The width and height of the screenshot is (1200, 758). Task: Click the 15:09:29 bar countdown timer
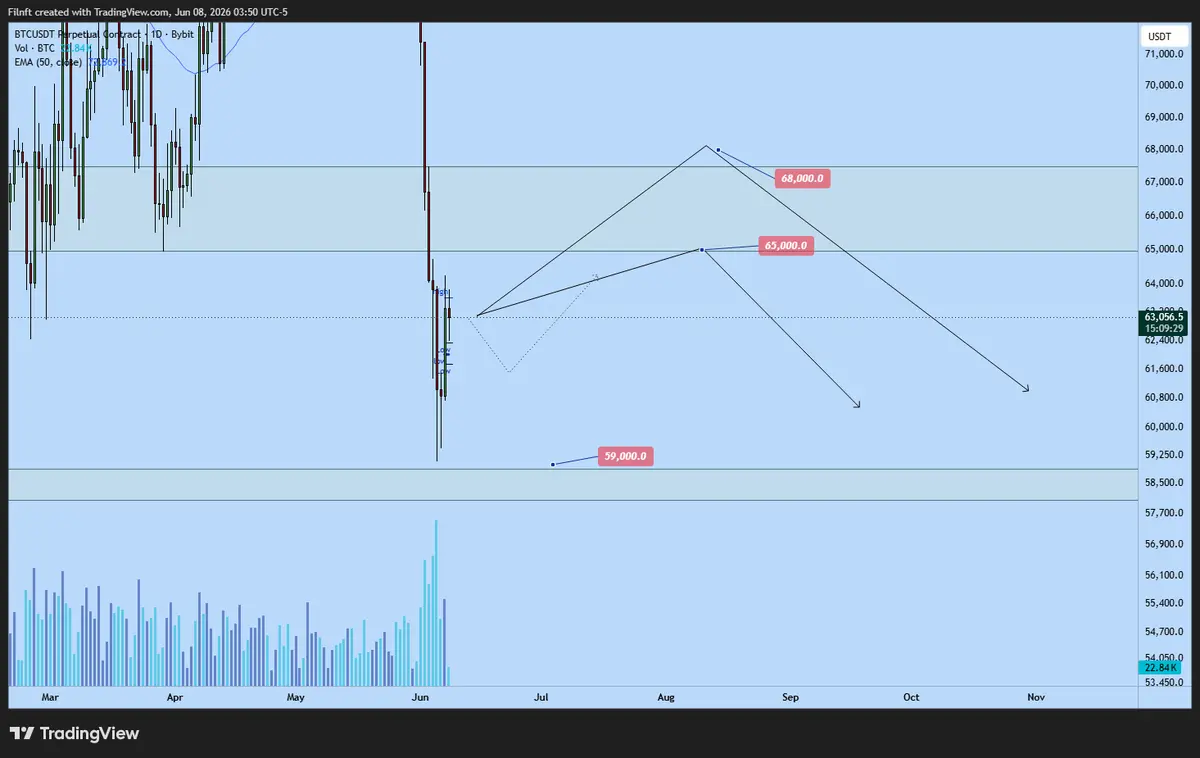coord(1166,328)
